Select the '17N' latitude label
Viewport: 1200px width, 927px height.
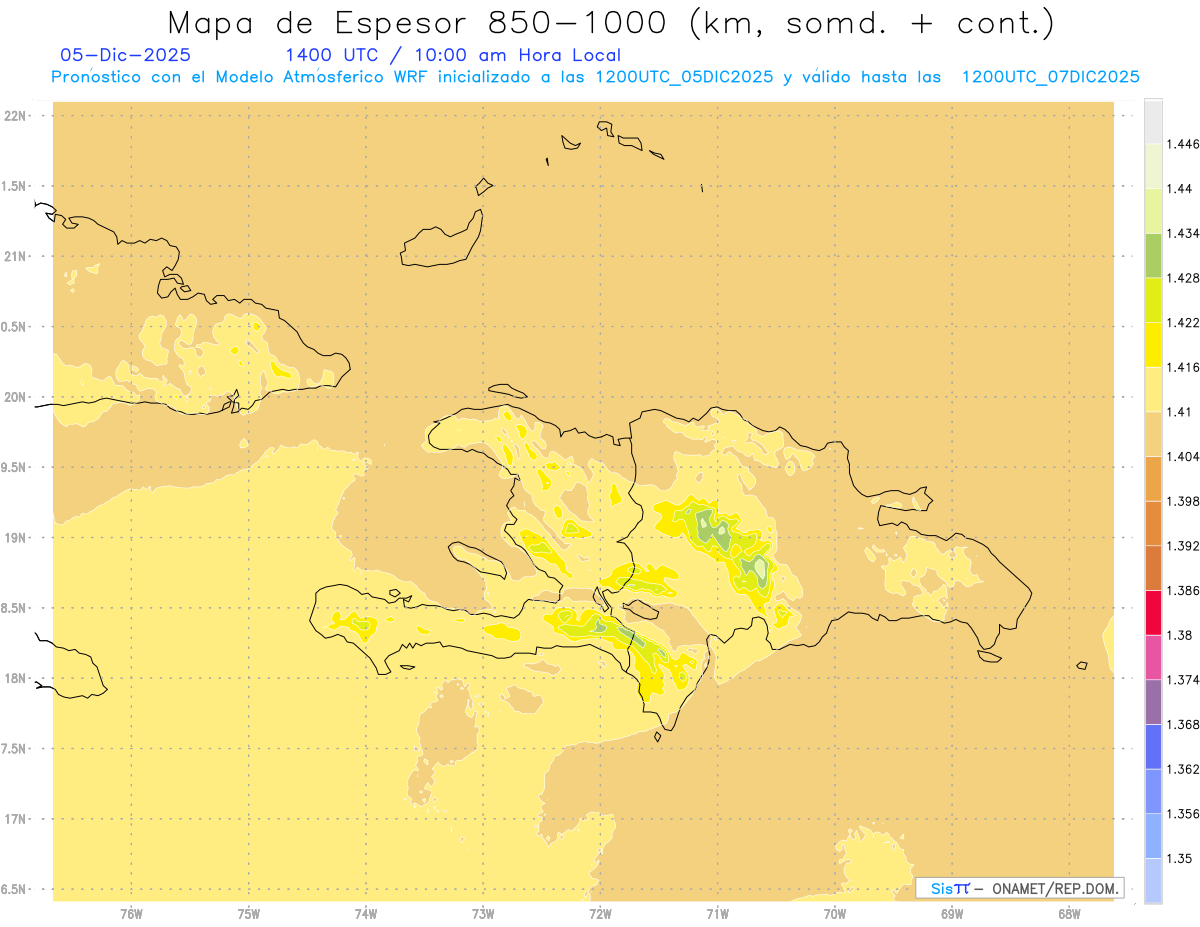pyautogui.click(x=16, y=819)
